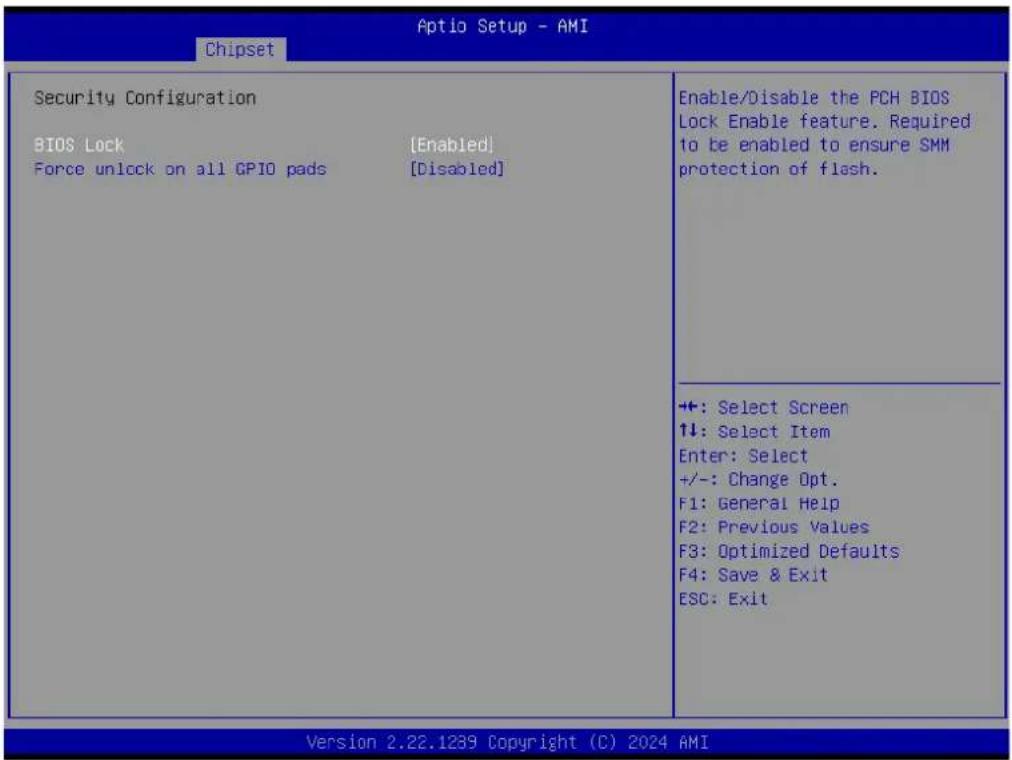Click the Version 2.22.1289 copyright footer
1012x760 pixels.
tap(507, 743)
